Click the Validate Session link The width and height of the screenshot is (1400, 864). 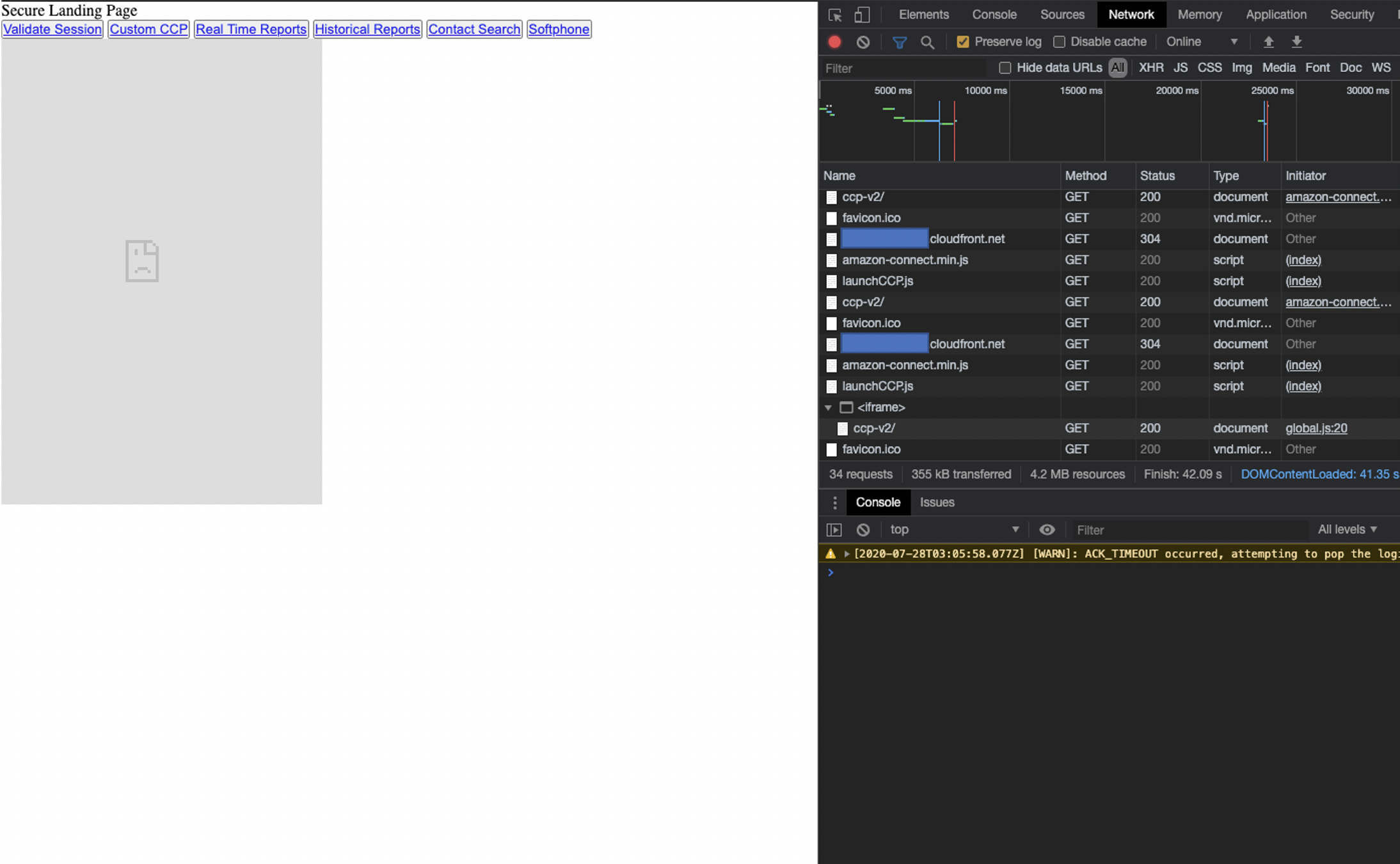tap(52, 29)
